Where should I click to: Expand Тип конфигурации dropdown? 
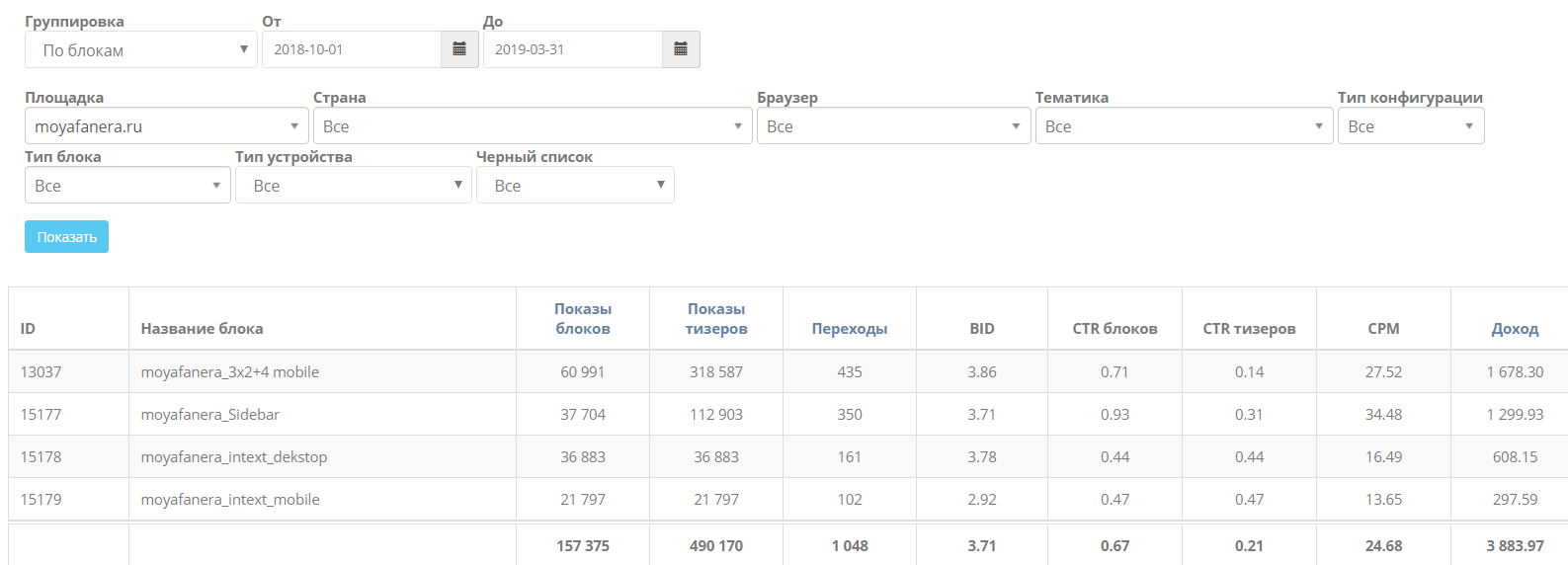(1411, 126)
